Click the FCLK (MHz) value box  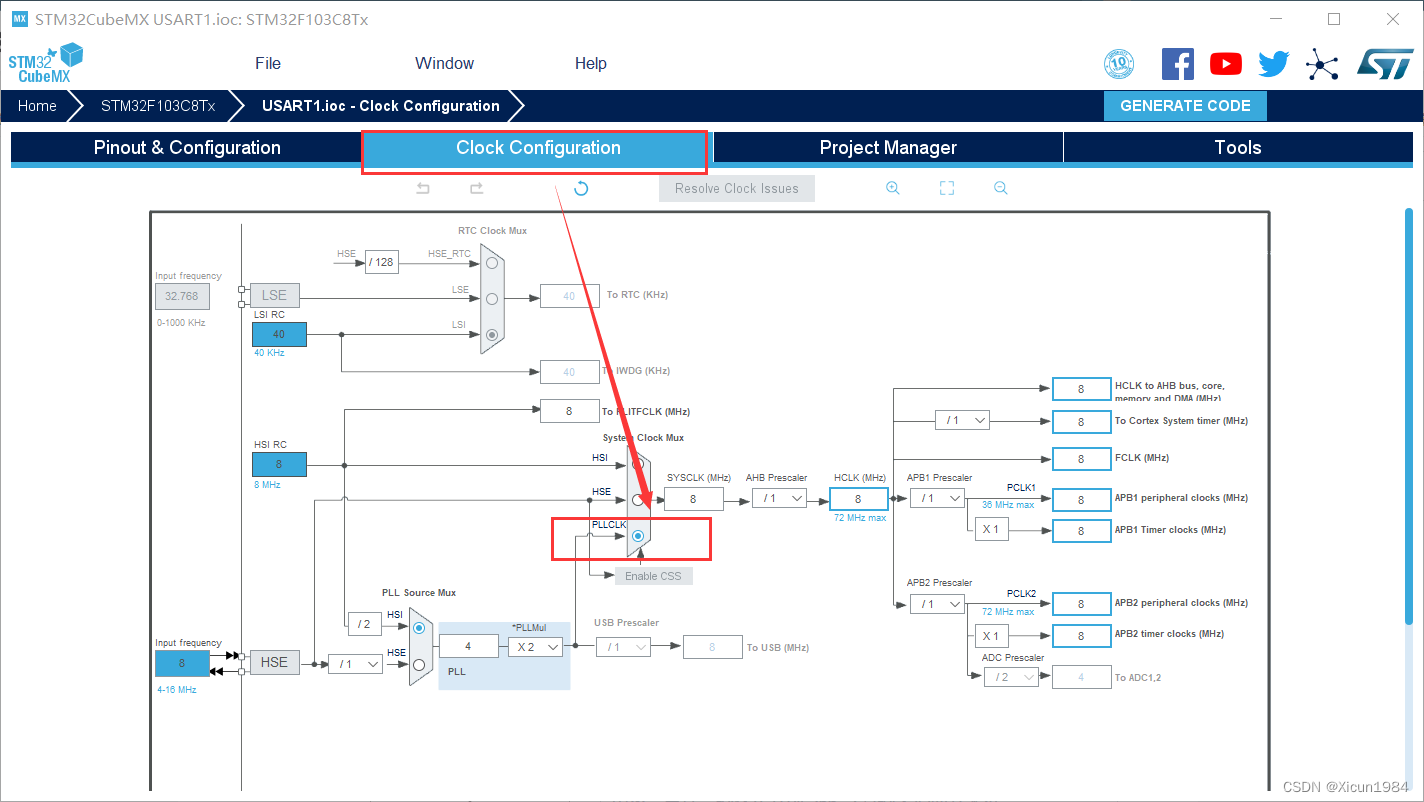tap(1081, 459)
